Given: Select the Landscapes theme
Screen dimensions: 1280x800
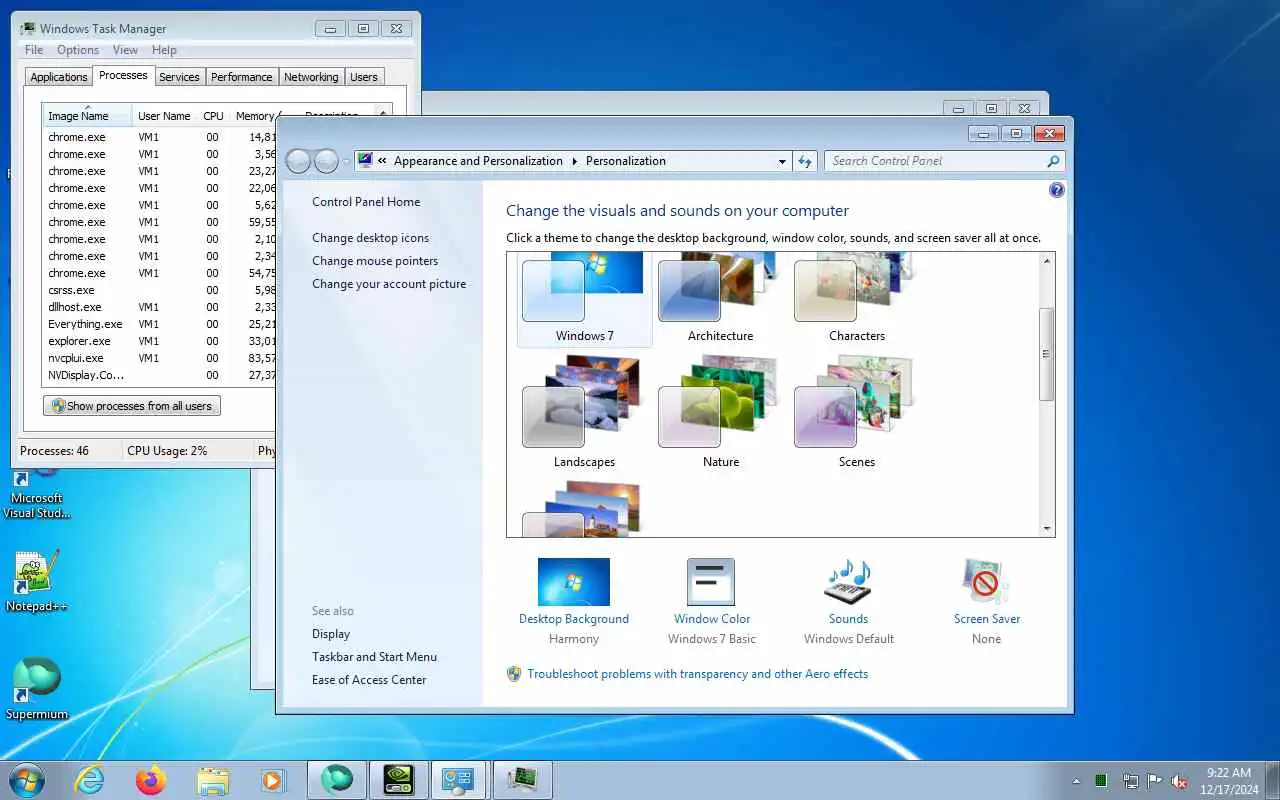Looking at the screenshot, I should tap(585, 412).
